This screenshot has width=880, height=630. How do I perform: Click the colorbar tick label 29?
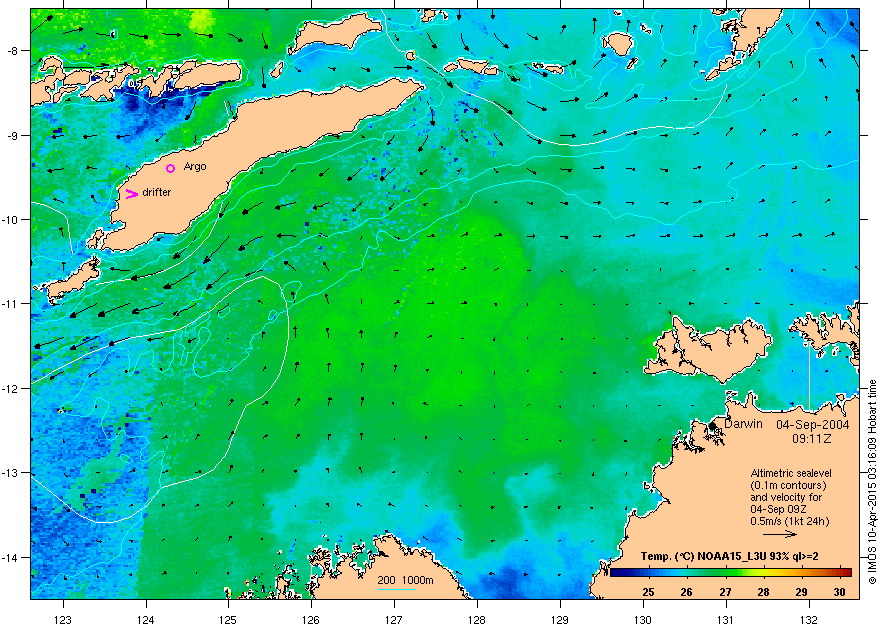(x=801, y=592)
